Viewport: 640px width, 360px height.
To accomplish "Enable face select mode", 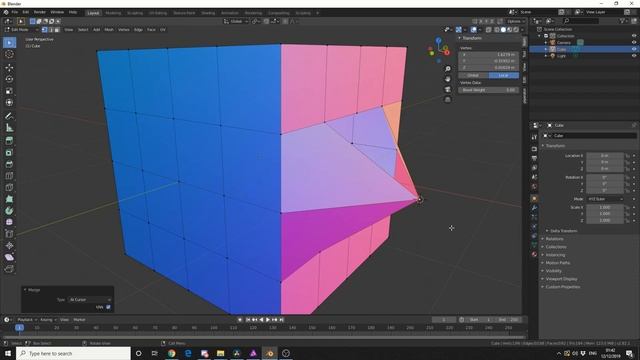I will click(x=57, y=30).
